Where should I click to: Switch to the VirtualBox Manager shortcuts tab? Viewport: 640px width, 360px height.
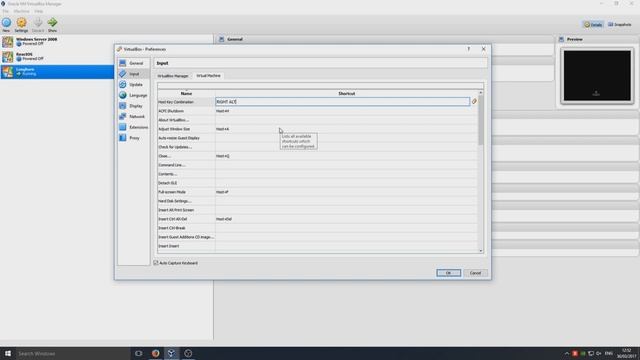173,76
